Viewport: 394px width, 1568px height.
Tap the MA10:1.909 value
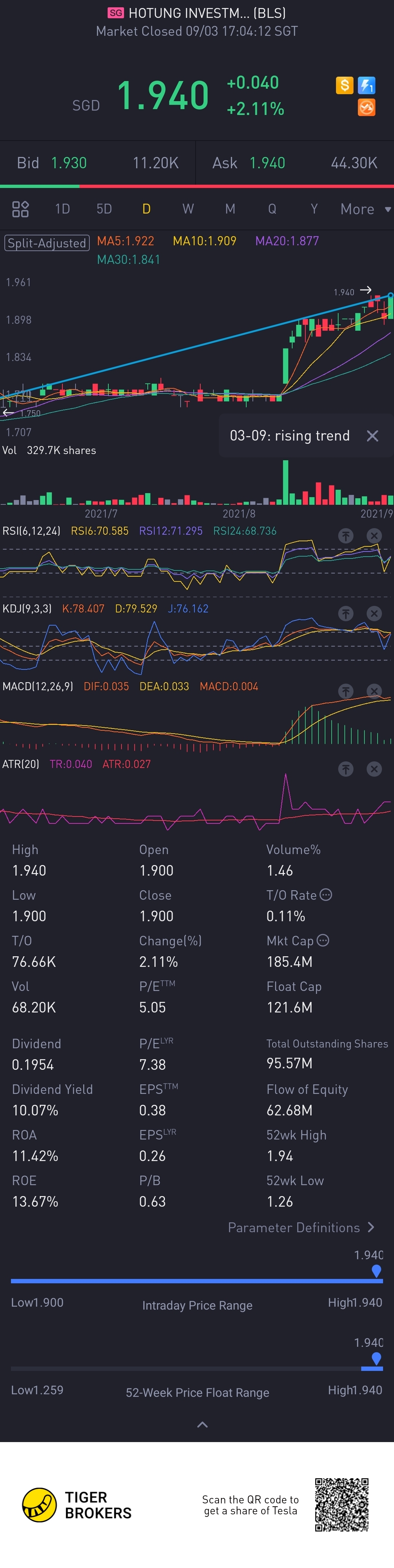(x=204, y=241)
